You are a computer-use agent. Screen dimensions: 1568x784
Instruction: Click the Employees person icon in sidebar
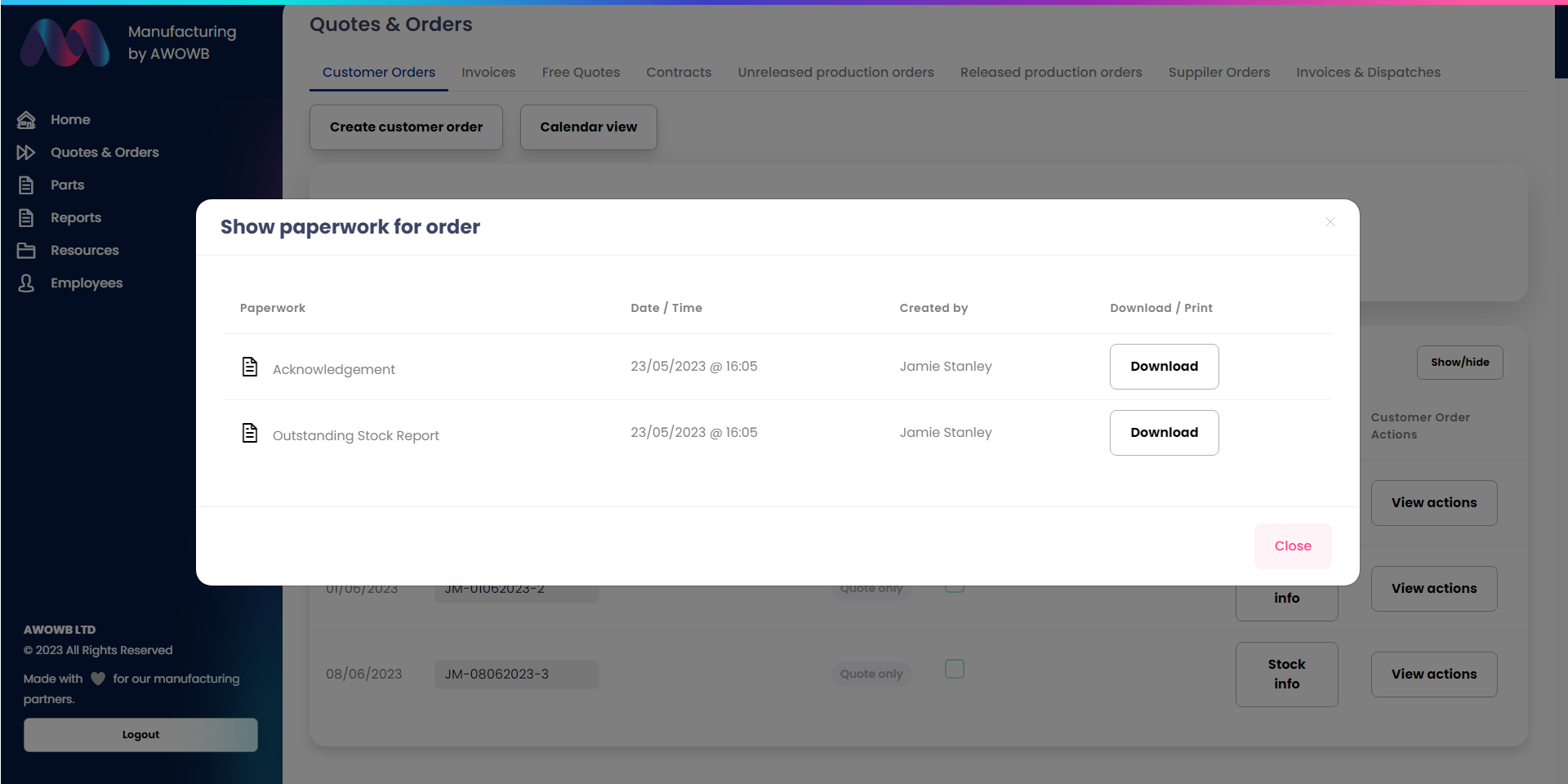tap(26, 283)
